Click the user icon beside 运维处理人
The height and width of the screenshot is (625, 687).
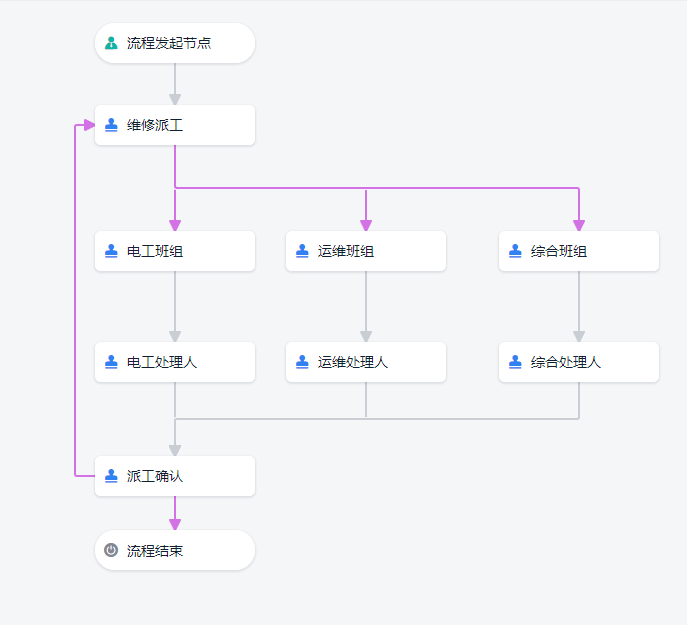tap(302, 362)
